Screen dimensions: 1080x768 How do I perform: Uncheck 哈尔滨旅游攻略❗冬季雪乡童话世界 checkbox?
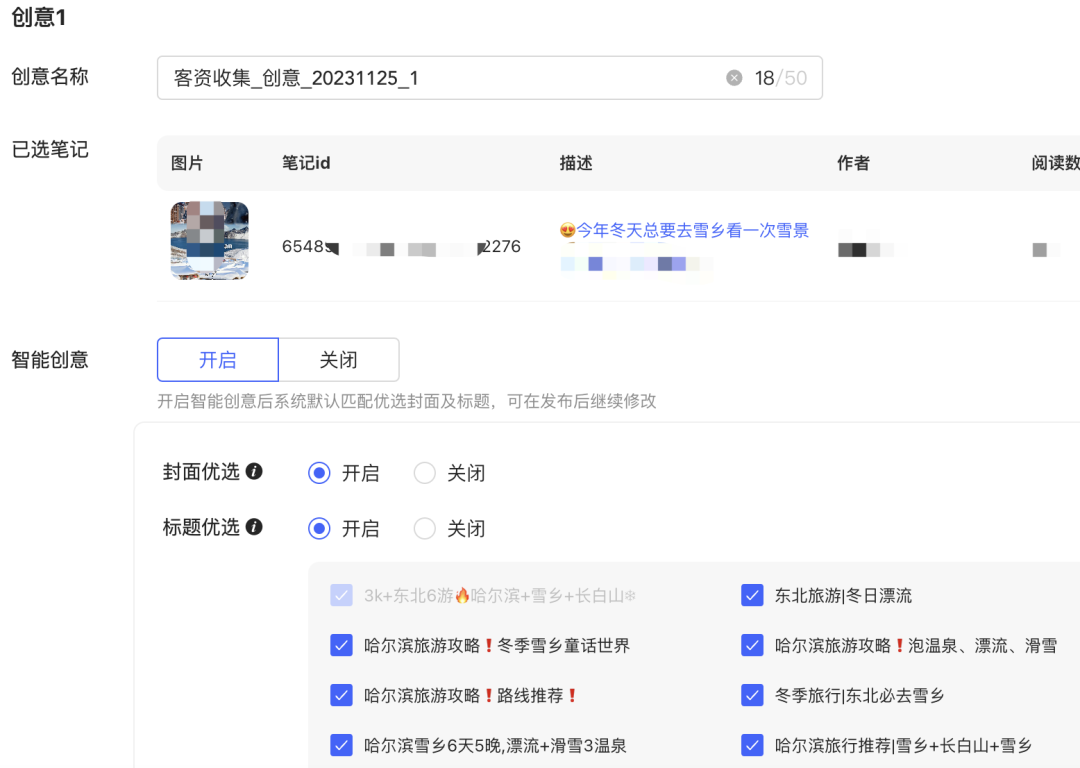(x=341, y=645)
